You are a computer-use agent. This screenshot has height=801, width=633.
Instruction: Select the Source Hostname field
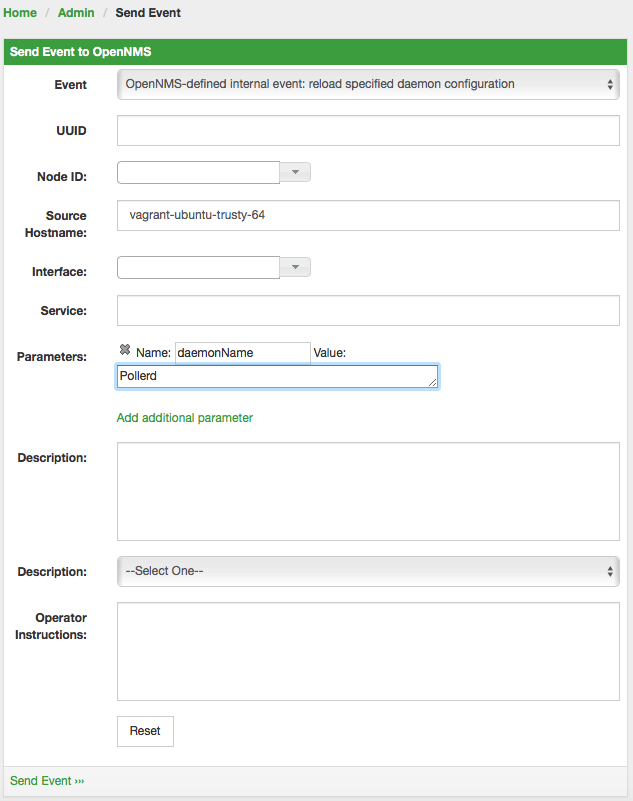(x=368, y=215)
